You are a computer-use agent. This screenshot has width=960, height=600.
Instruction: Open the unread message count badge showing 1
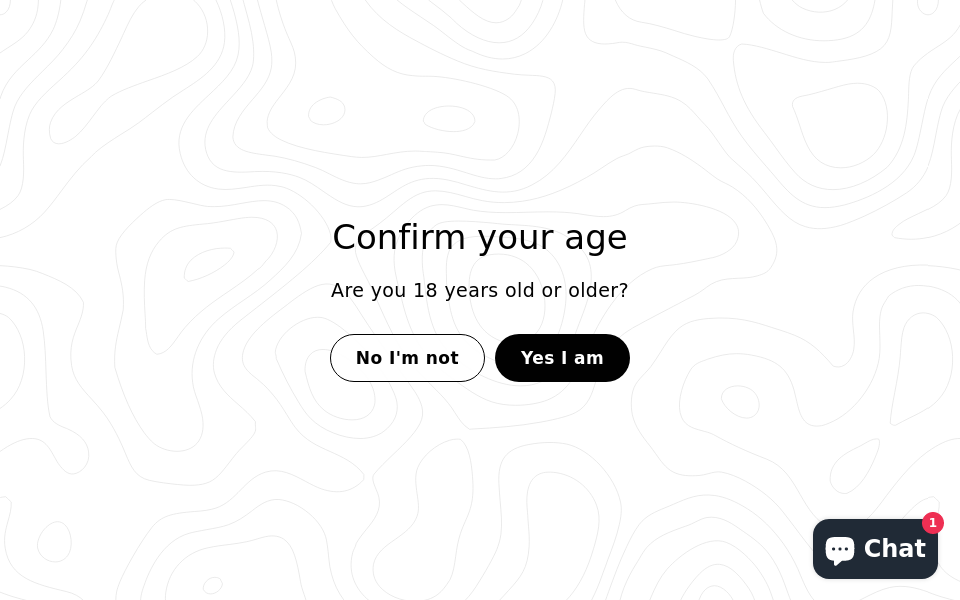[x=933, y=523]
